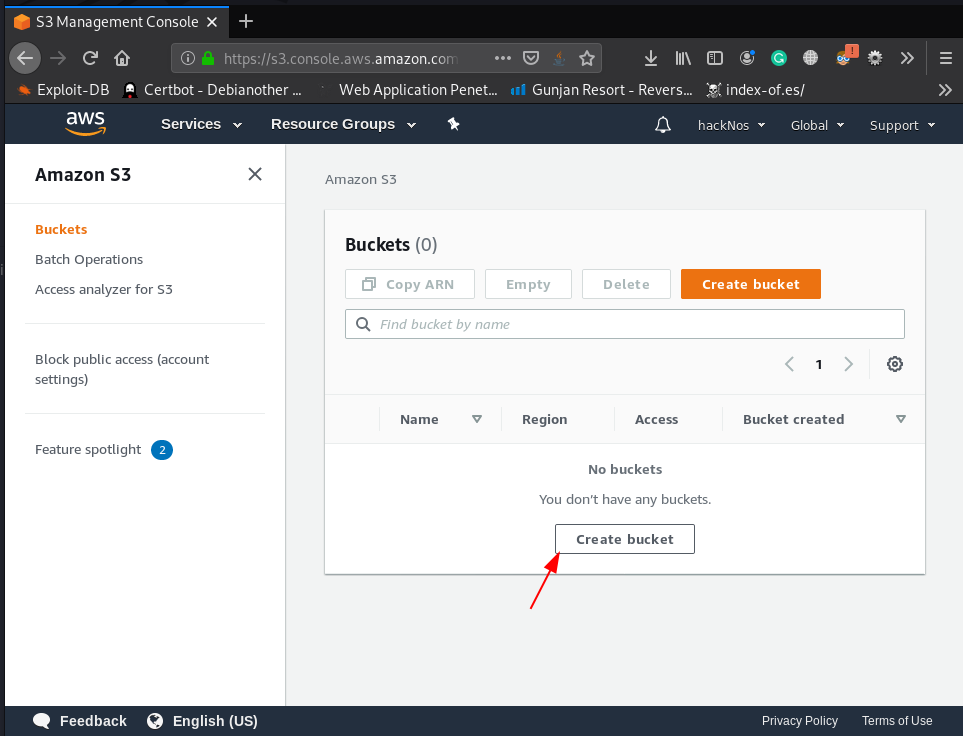Open the Firefox library icon
963x736 pixels.
[x=683, y=58]
